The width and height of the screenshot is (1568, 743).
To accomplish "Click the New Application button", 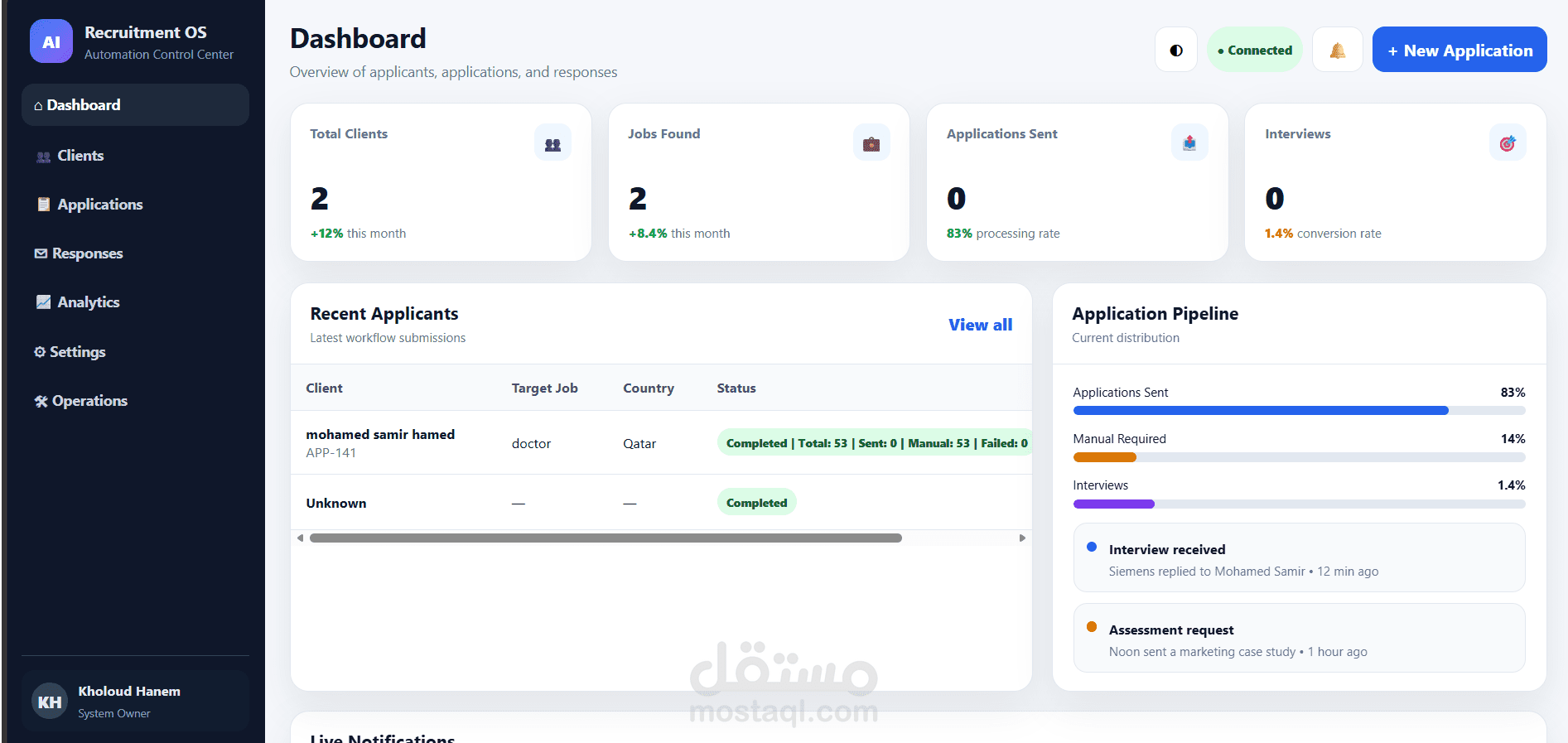I will 1459,50.
